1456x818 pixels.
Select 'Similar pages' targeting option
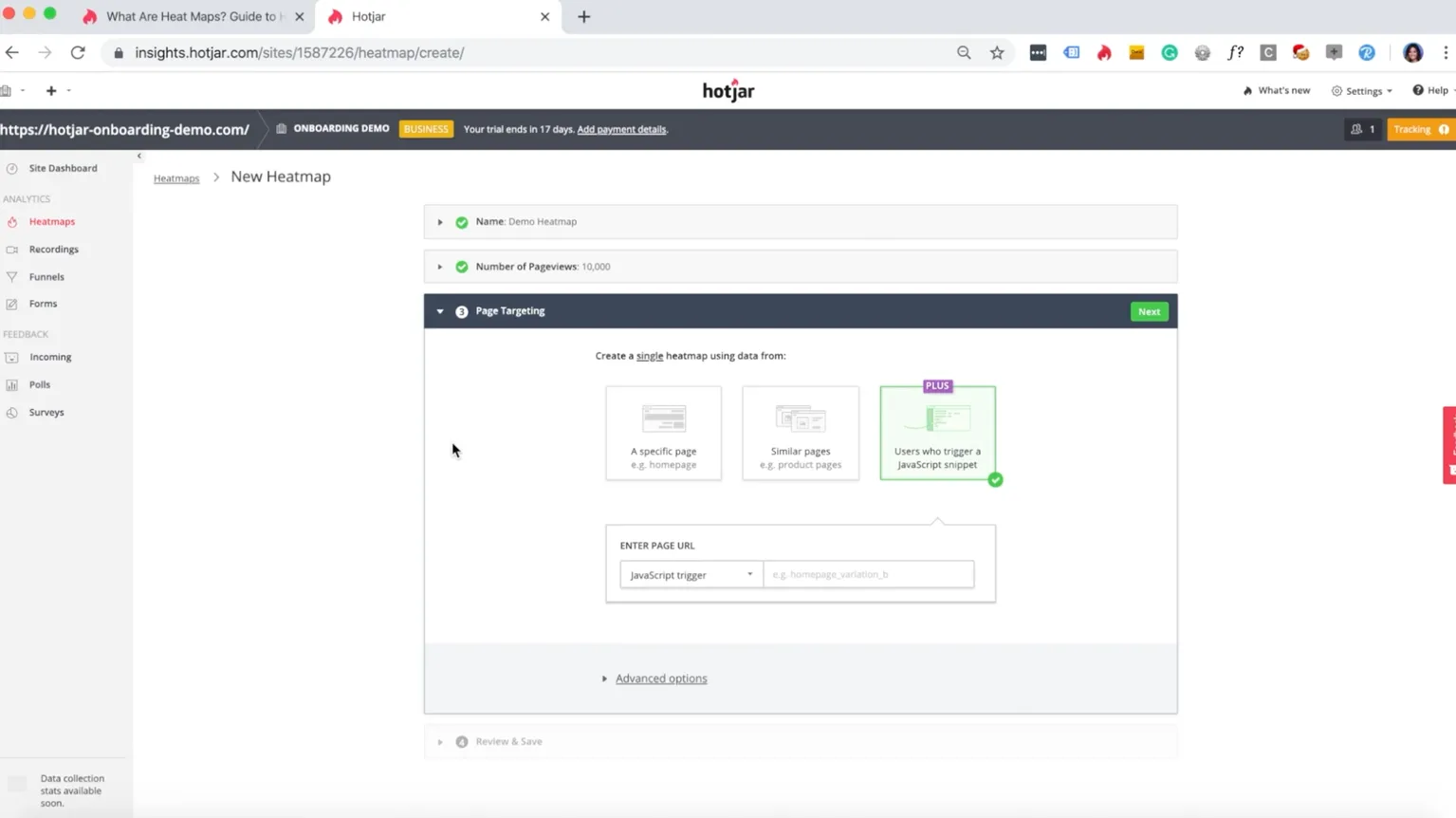tap(800, 433)
